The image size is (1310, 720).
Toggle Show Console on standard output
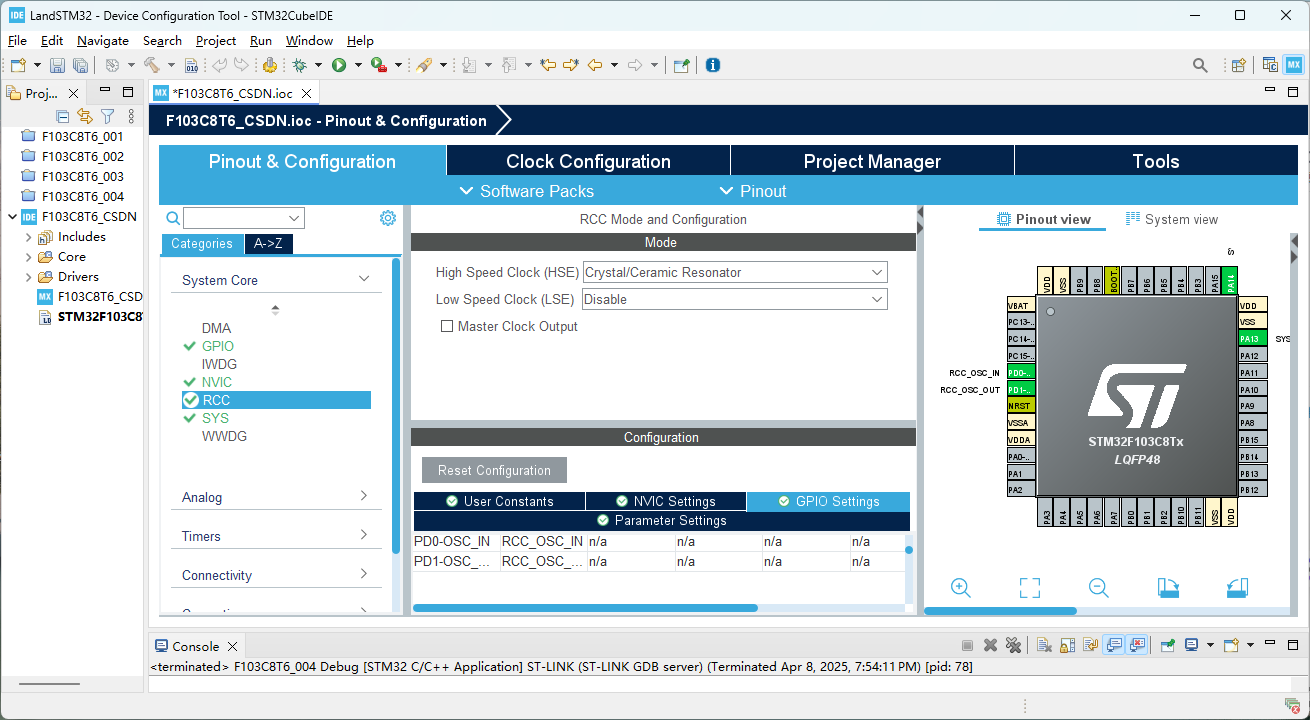pyautogui.click(x=1114, y=646)
